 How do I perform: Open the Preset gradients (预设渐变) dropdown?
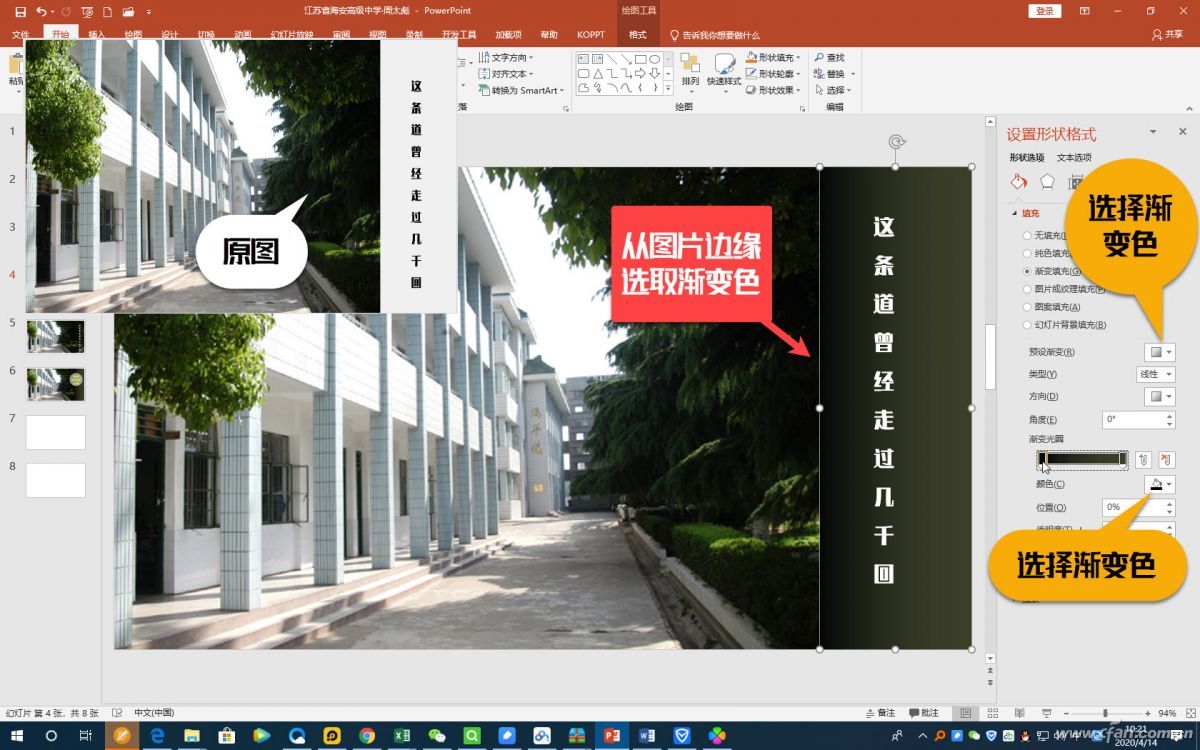point(1159,352)
